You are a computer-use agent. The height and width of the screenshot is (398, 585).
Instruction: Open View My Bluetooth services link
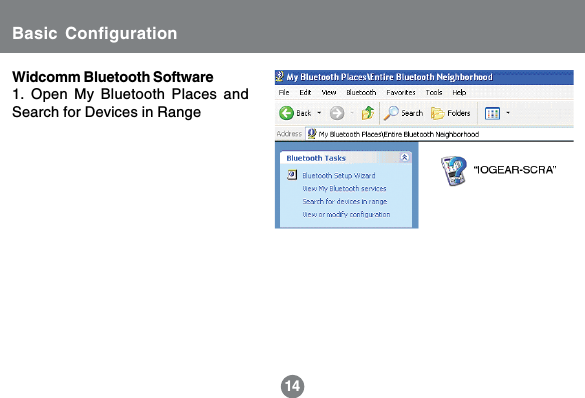point(344,188)
